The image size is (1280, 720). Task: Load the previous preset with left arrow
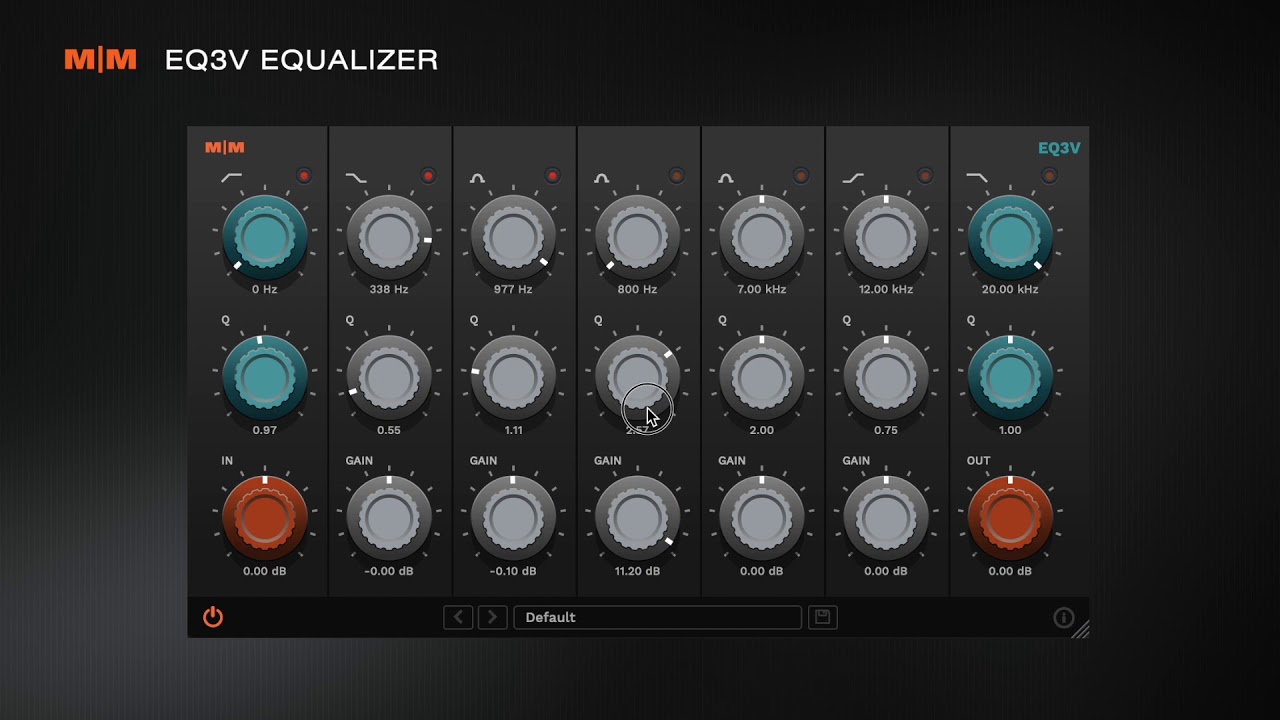(459, 617)
